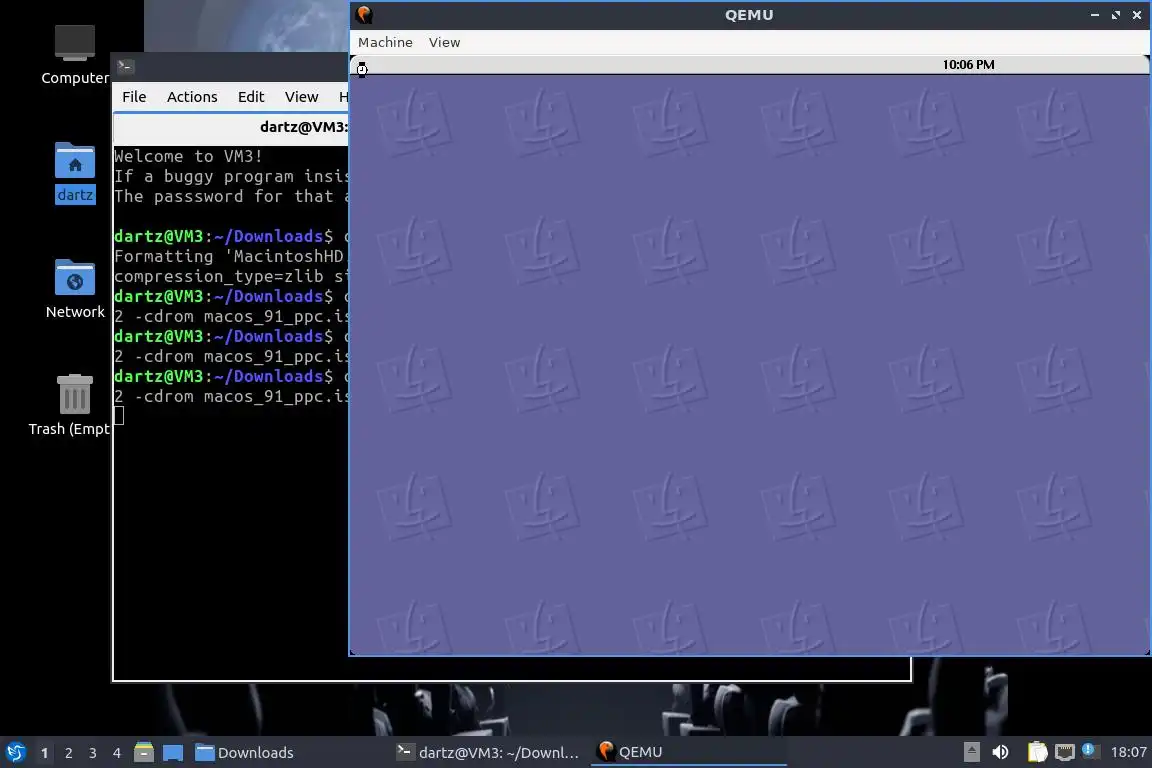The width and height of the screenshot is (1152, 768).
Task: Click the terminal cursor block at the prompt
Action: 119,415
